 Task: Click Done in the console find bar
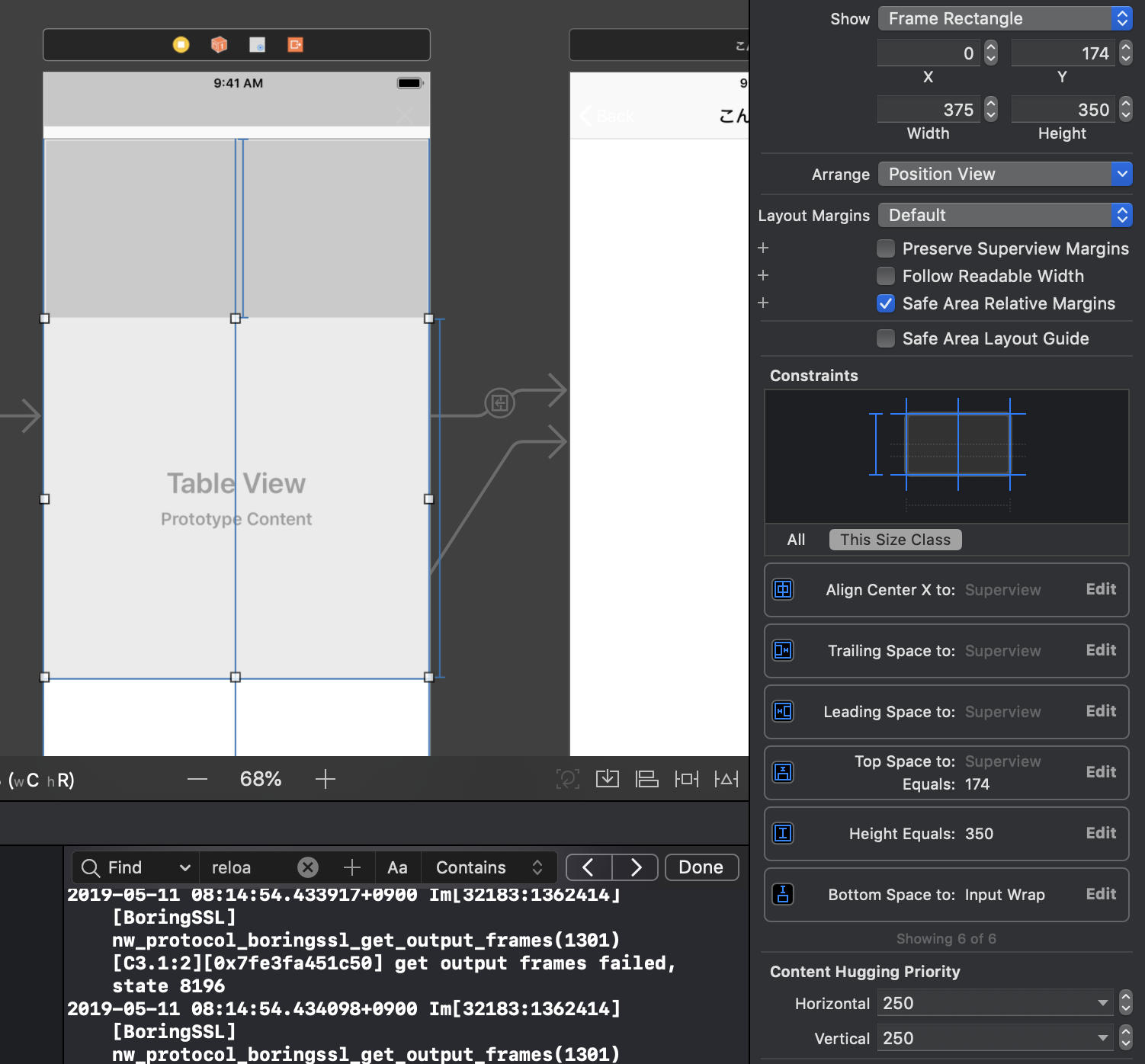(x=701, y=867)
